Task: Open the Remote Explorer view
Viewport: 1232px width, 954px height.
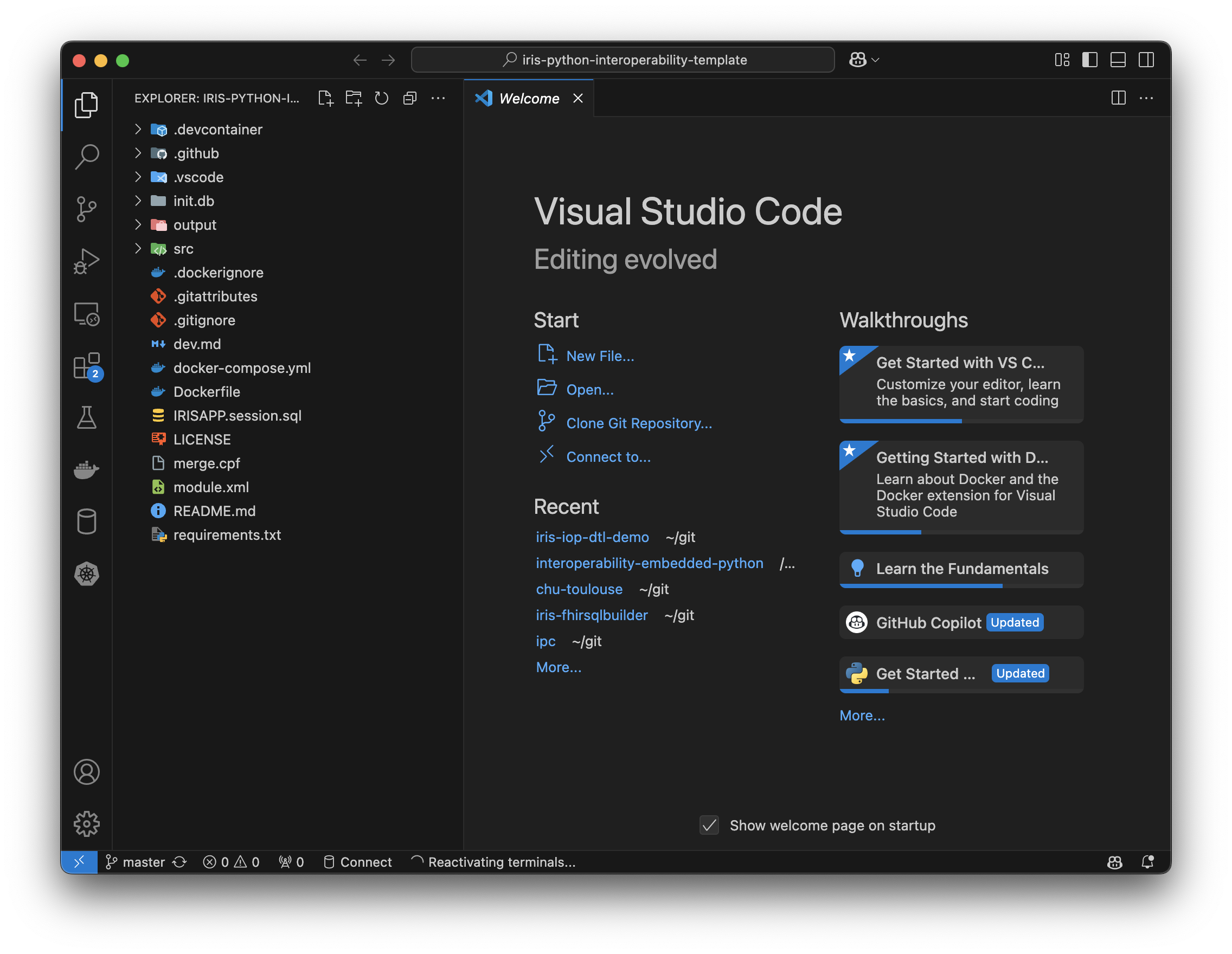Action: click(x=86, y=314)
